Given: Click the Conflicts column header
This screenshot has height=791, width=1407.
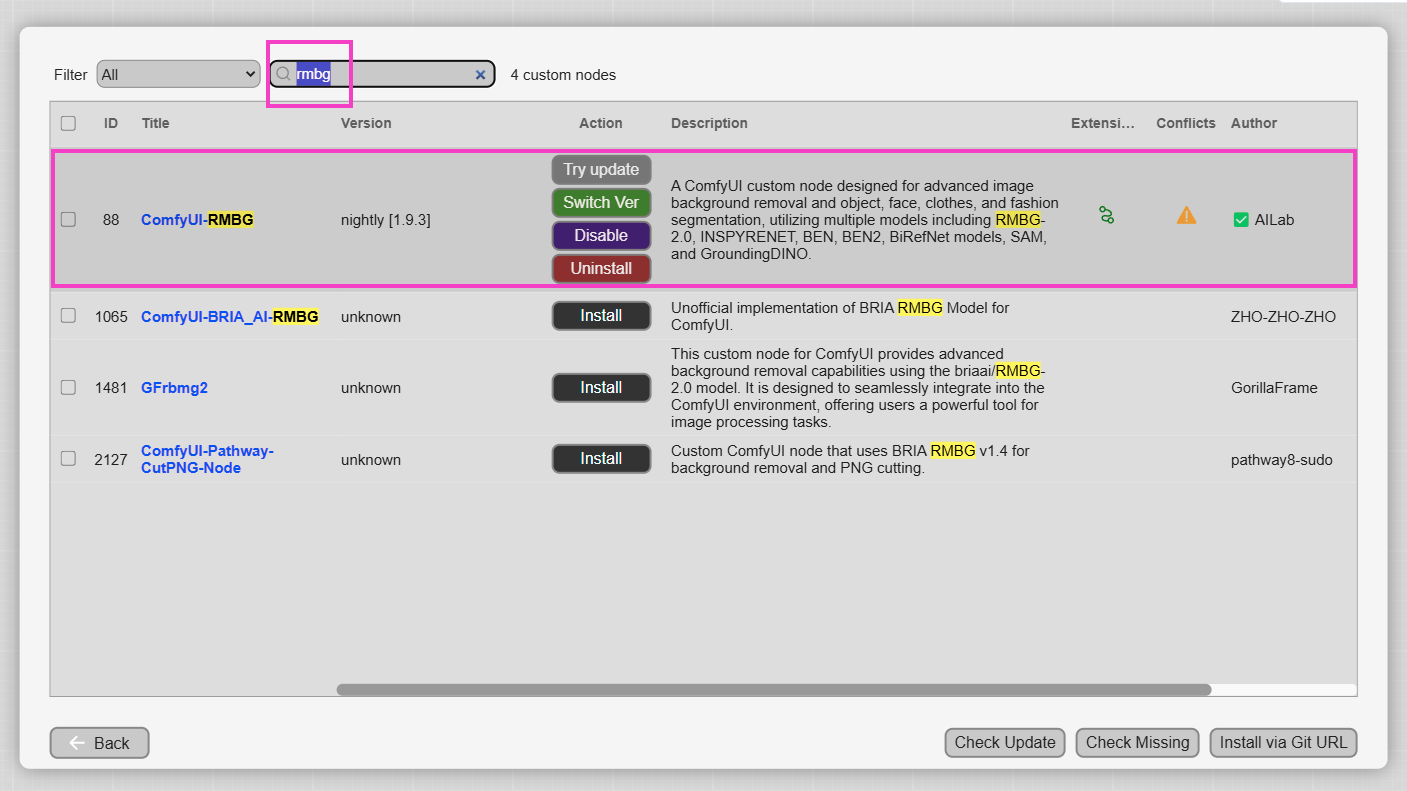Looking at the screenshot, I should 1186,123.
